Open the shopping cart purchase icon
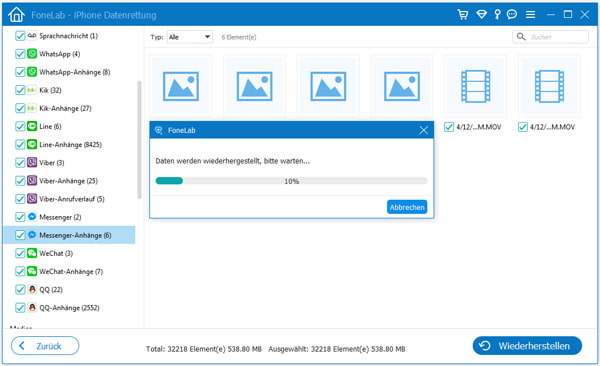This screenshot has height=366, width=600. 463,15
